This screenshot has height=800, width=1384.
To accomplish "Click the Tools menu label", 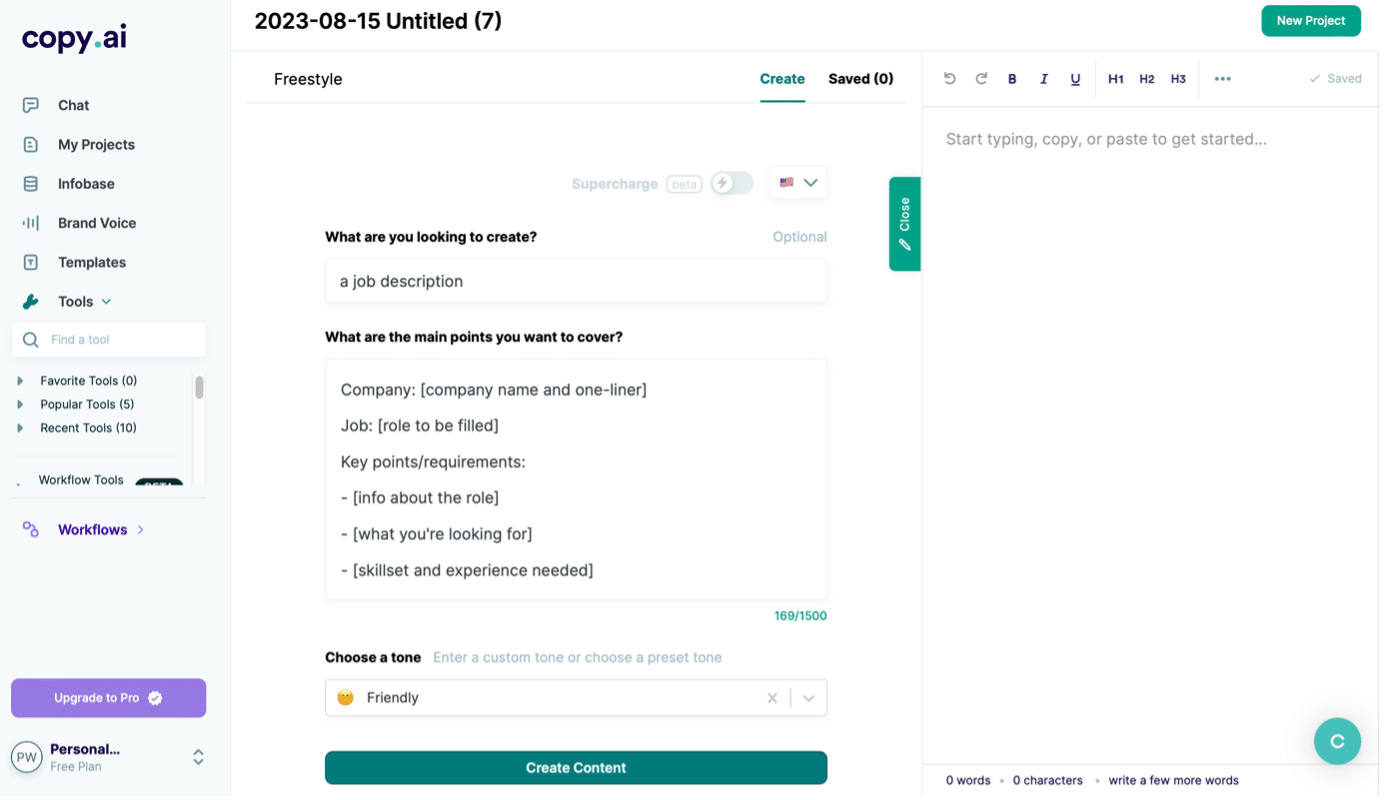I will point(76,302).
